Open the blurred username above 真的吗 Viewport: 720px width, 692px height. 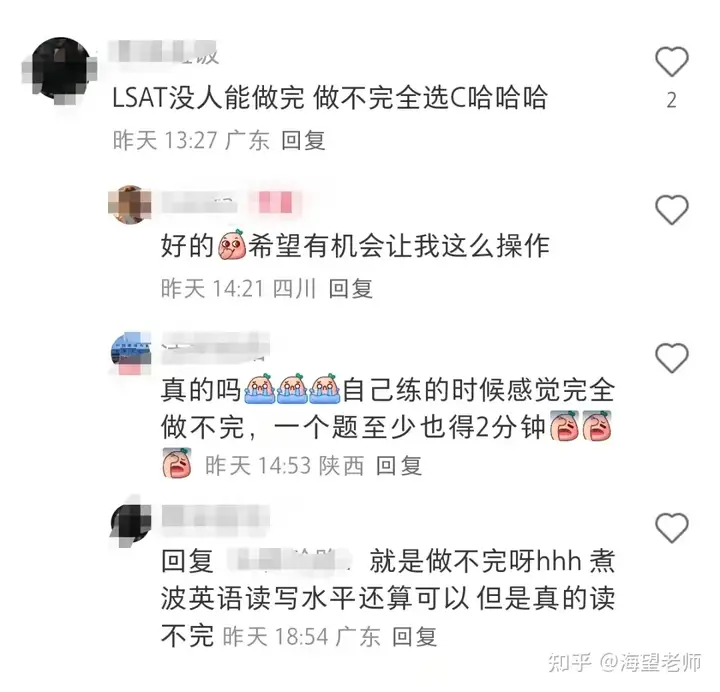coord(216,344)
